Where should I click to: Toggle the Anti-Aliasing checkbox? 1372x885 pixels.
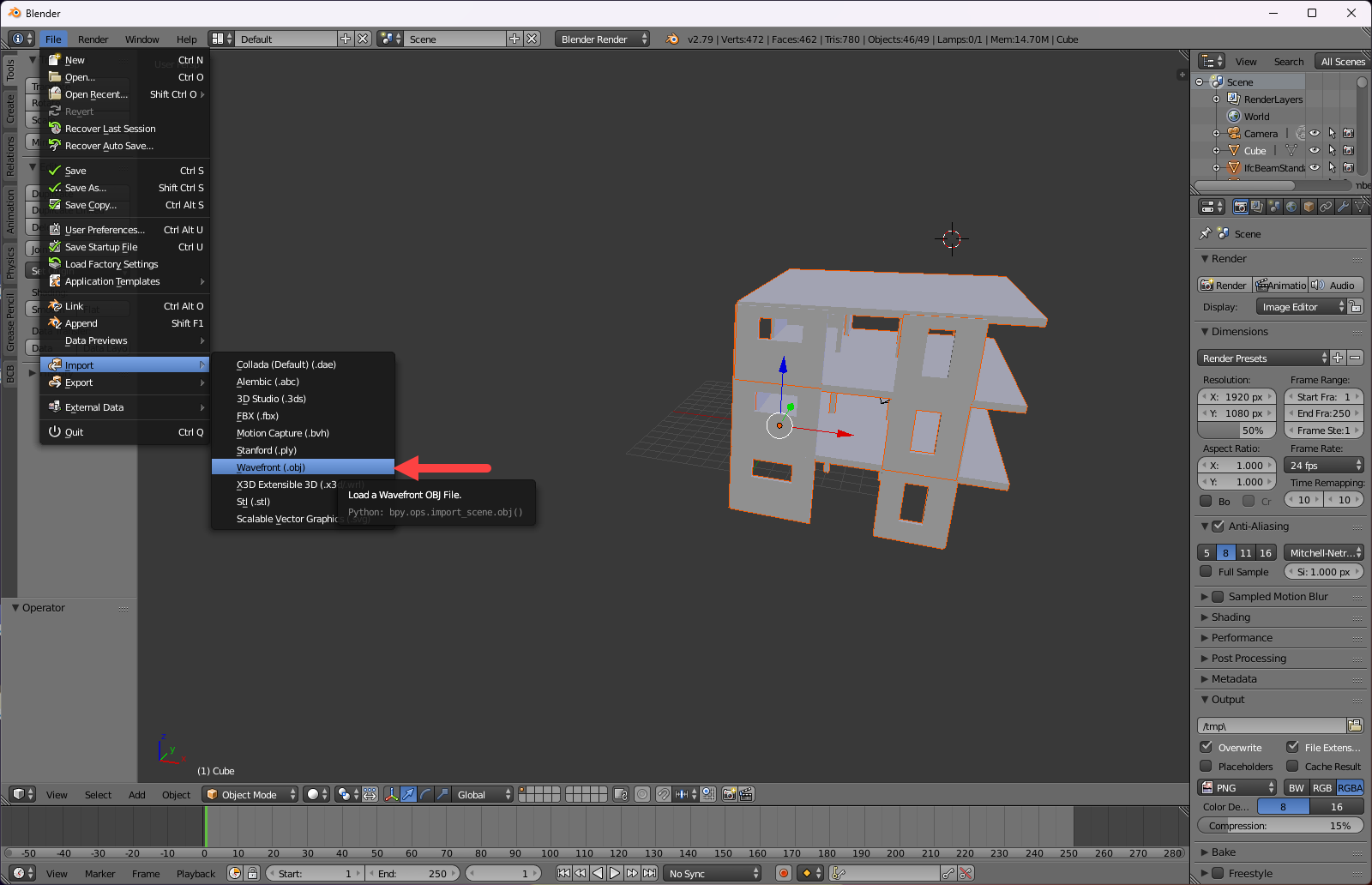1219,526
